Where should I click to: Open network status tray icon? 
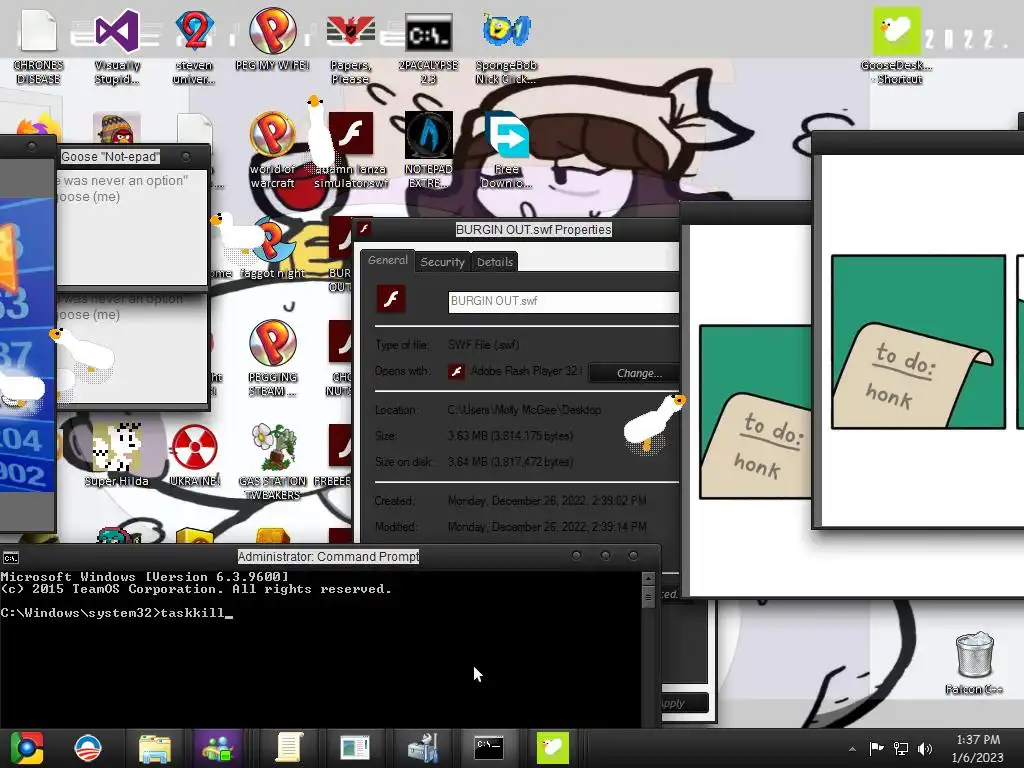(x=901, y=749)
